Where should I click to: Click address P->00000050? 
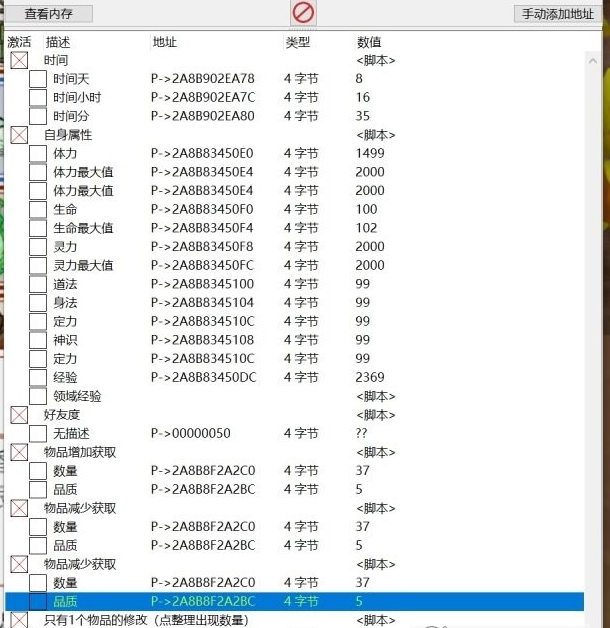[x=191, y=433]
